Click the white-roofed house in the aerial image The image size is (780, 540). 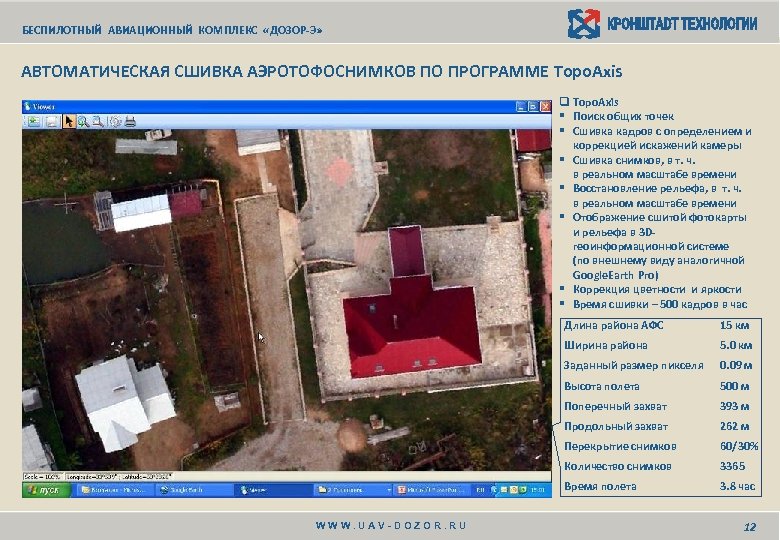click(x=124, y=402)
